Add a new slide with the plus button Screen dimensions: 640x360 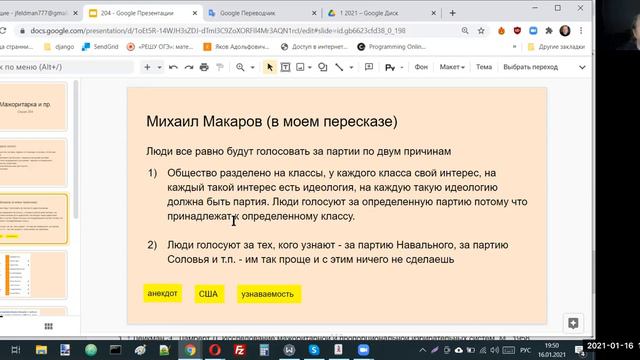[147, 67]
